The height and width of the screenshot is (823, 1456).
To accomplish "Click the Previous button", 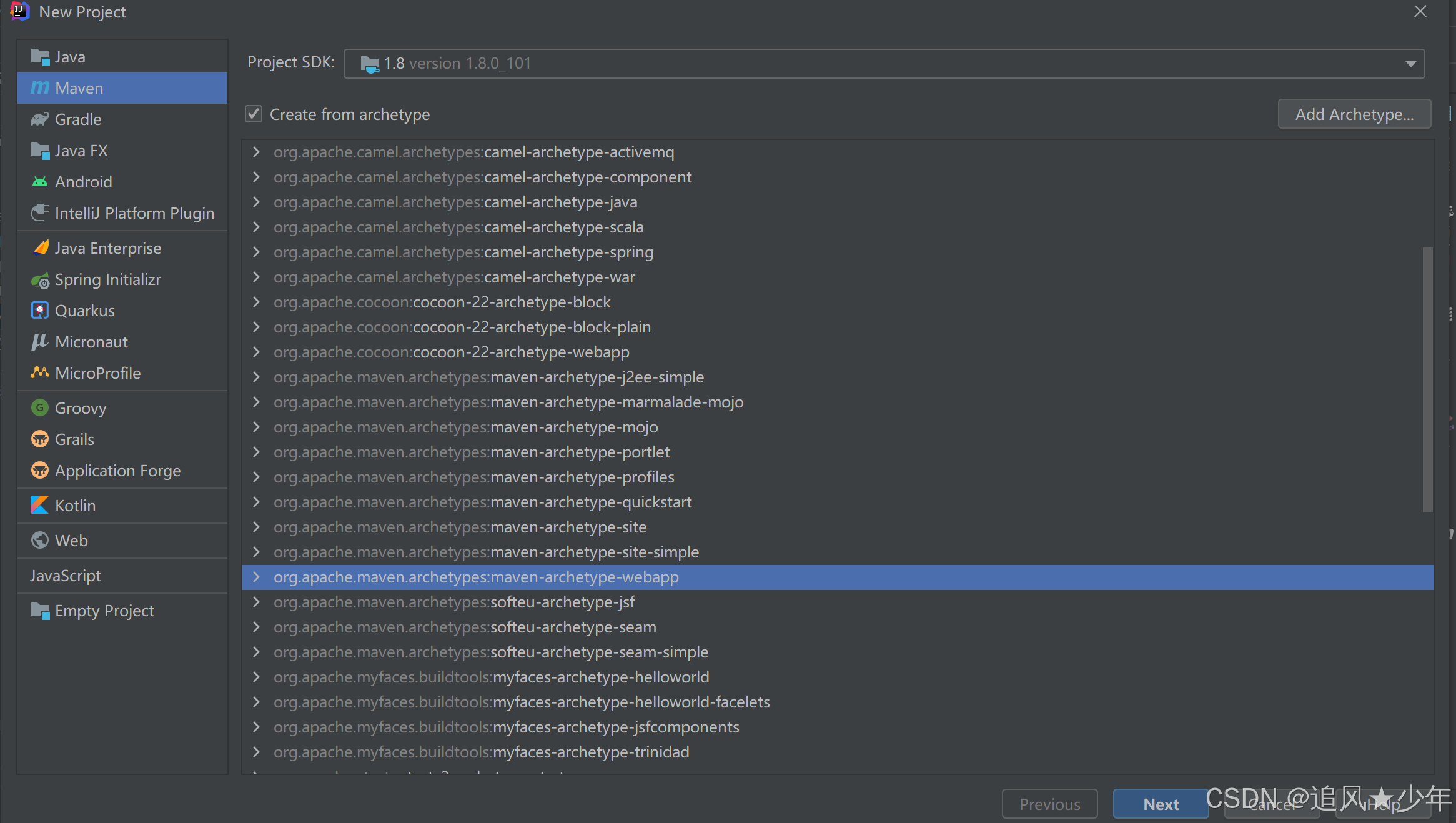I will (1049, 804).
